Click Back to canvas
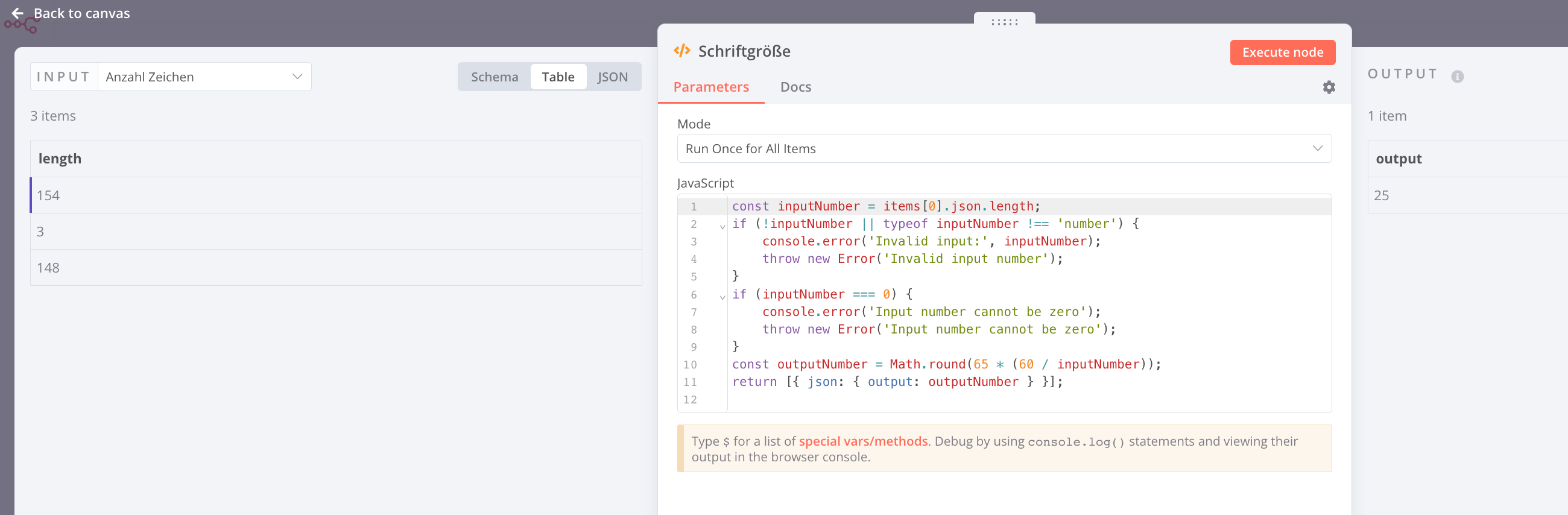This screenshot has width=1568, height=515. [x=81, y=13]
